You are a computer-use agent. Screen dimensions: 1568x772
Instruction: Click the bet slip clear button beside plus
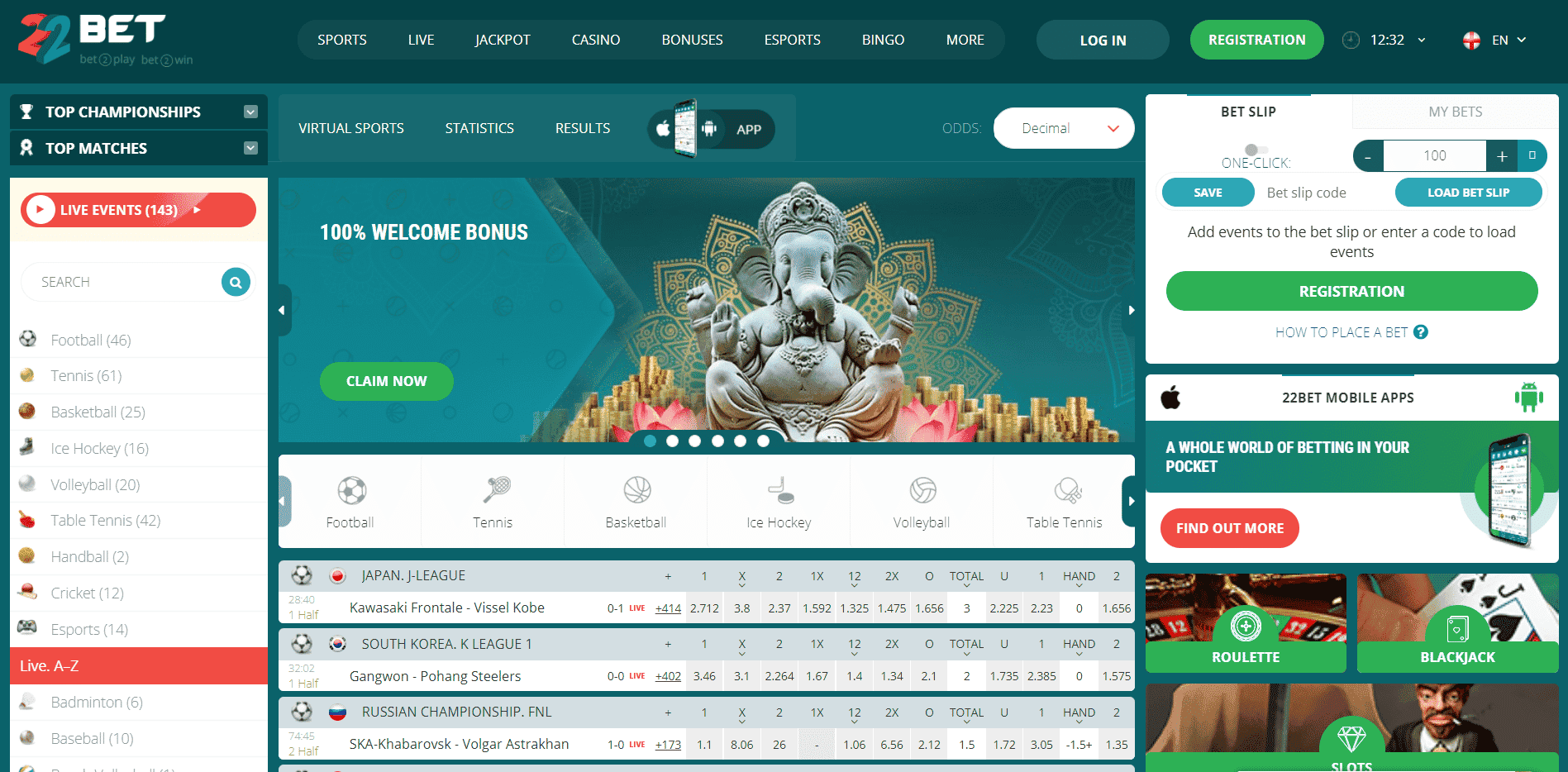1532,155
